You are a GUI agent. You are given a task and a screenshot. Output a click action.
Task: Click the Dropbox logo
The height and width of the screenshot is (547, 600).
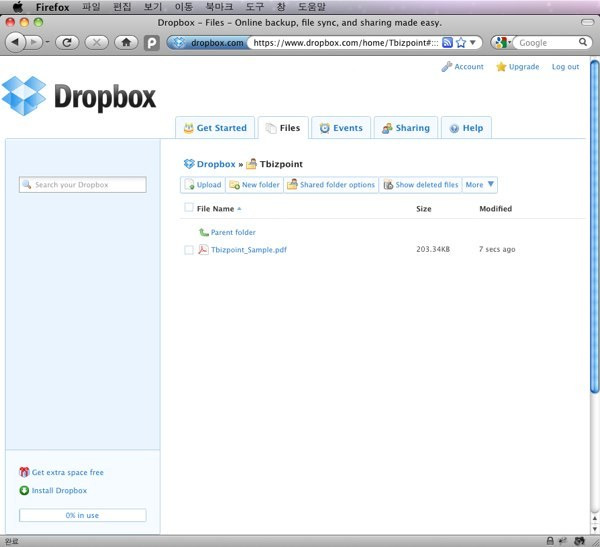point(79,96)
